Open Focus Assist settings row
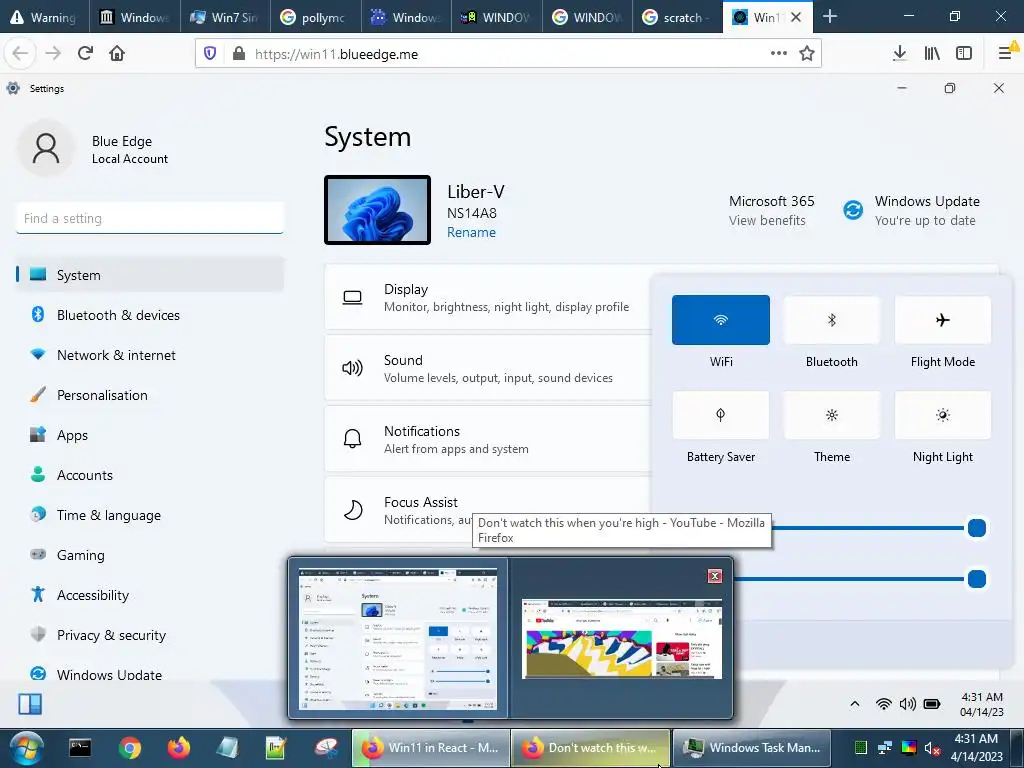The height and width of the screenshot is (768, 1024). [488, 510]
